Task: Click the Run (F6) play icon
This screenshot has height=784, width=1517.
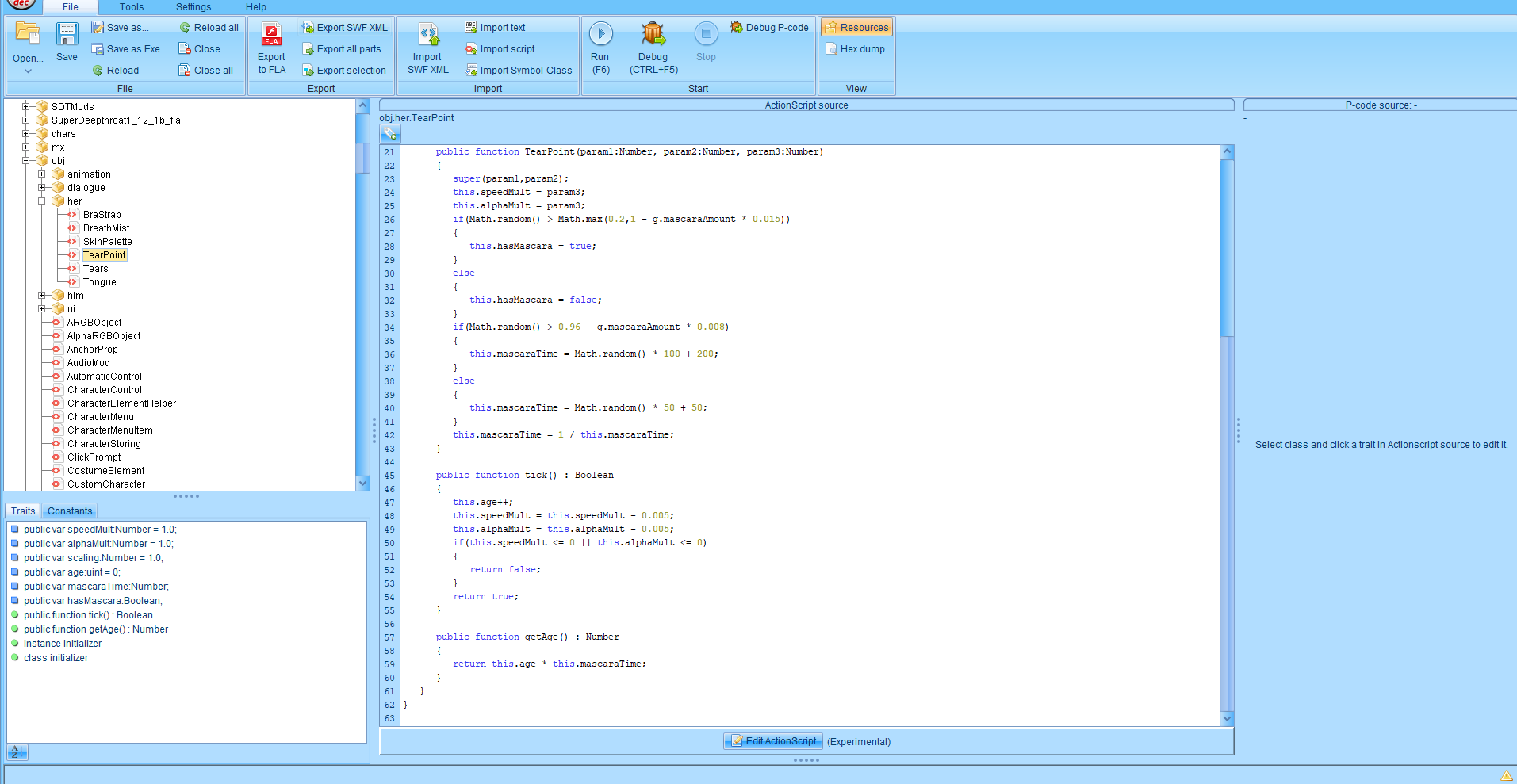Action: [600, 34]
